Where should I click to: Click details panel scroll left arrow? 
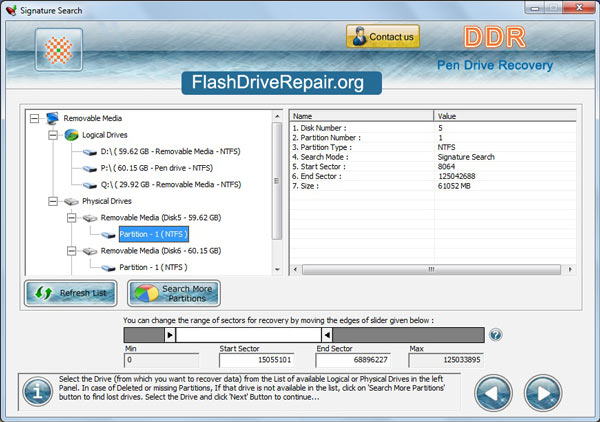coord(295,269)
